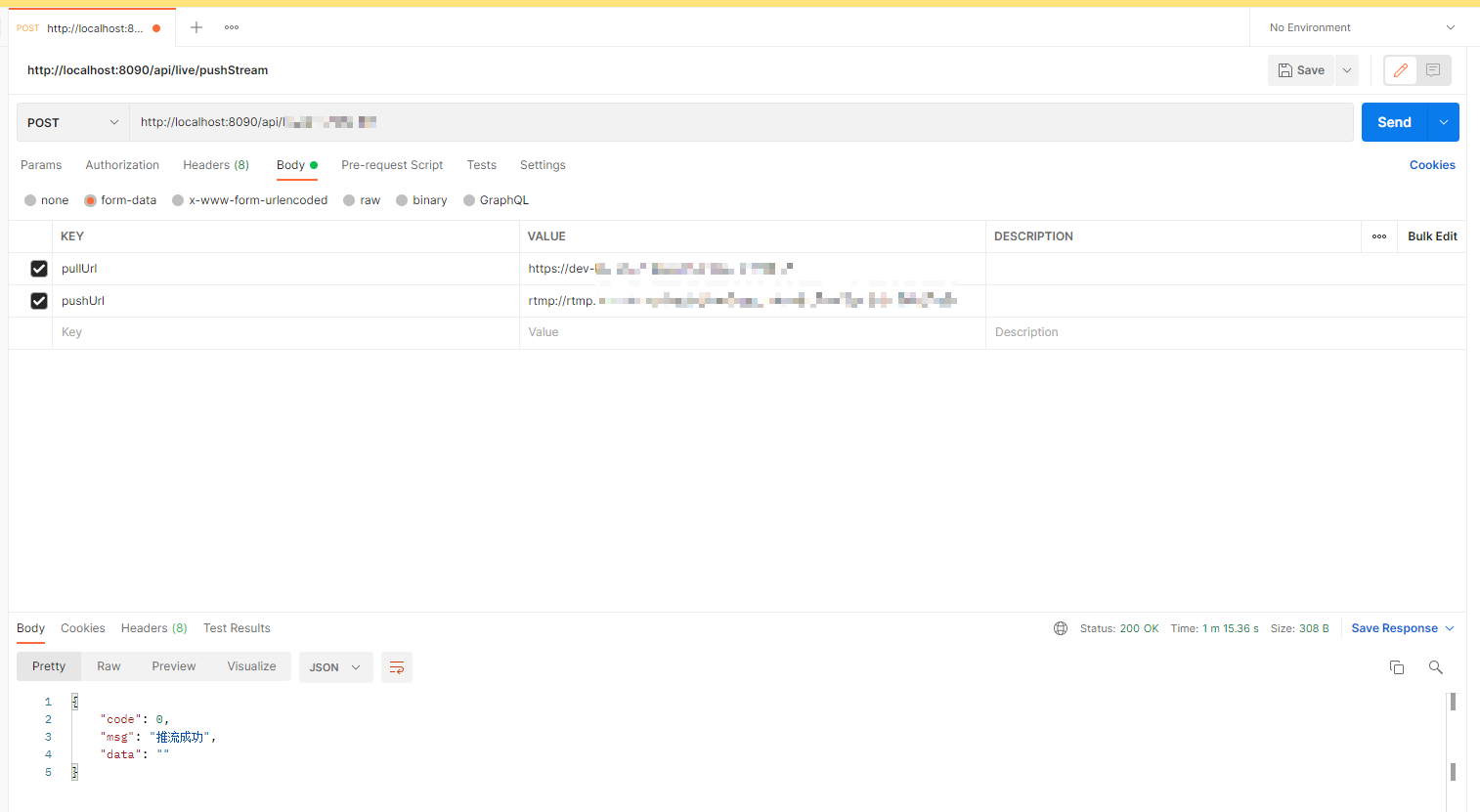Open the tab options ellipsis menu
Image resolution: width=1480 pixels, height=812 pixels.
point(232,27)
